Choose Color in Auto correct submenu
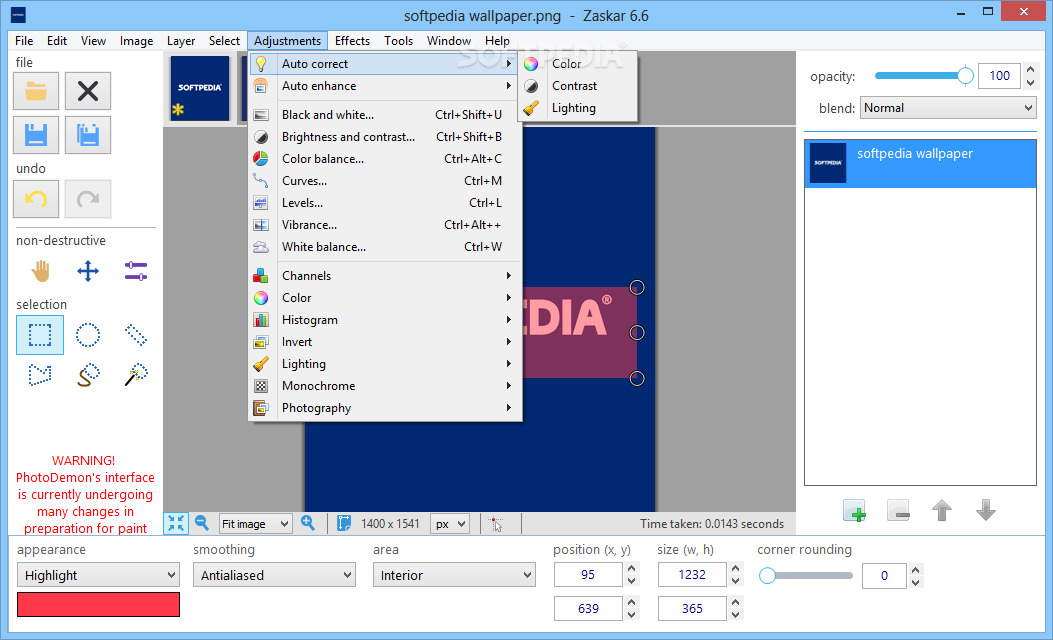This screenshot has width=1053, height=640. point(578,64)
